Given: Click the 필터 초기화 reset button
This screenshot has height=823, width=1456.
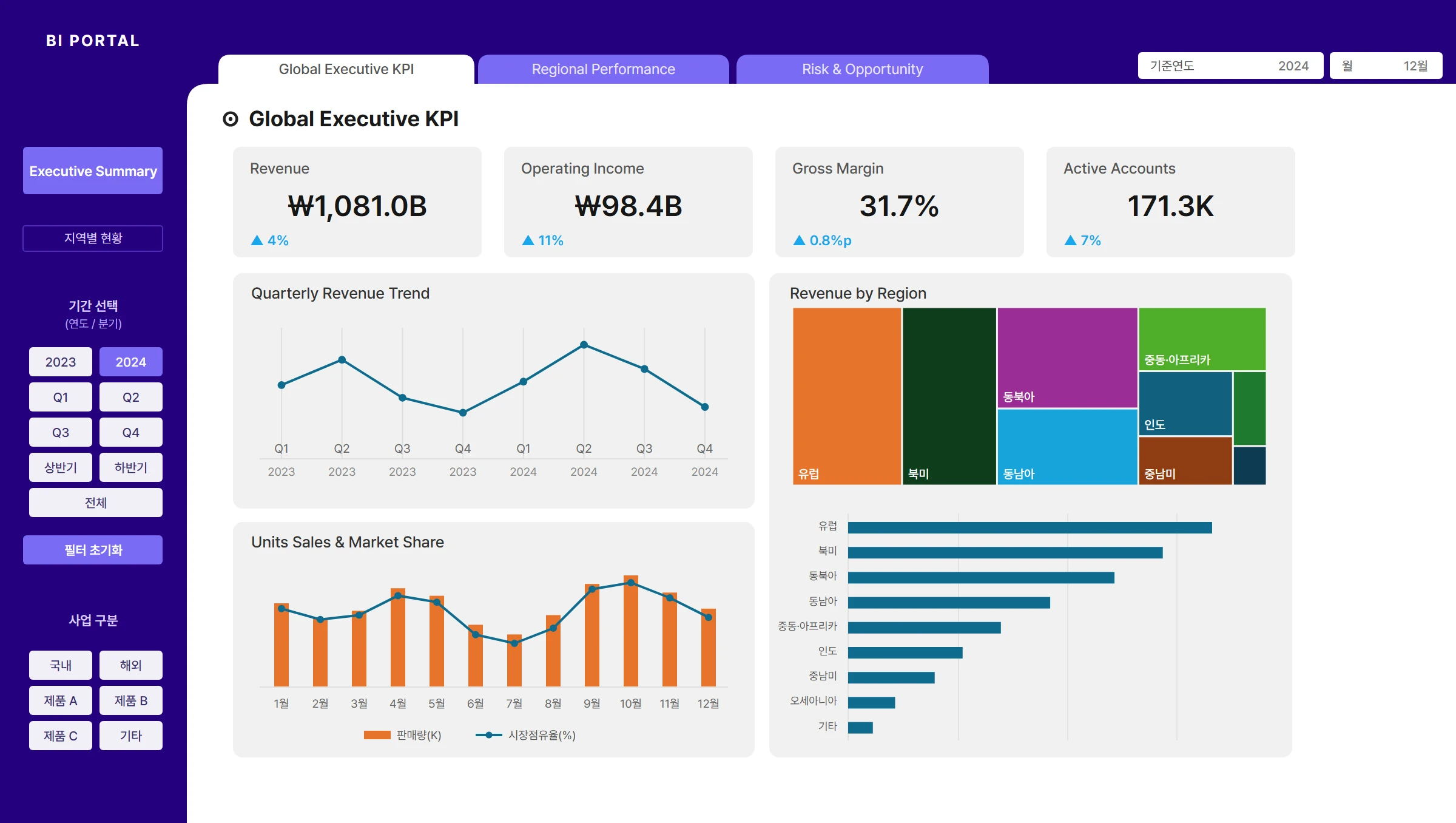Looking at the screenshot, I should pyautogui.click(x=93, y=550).
